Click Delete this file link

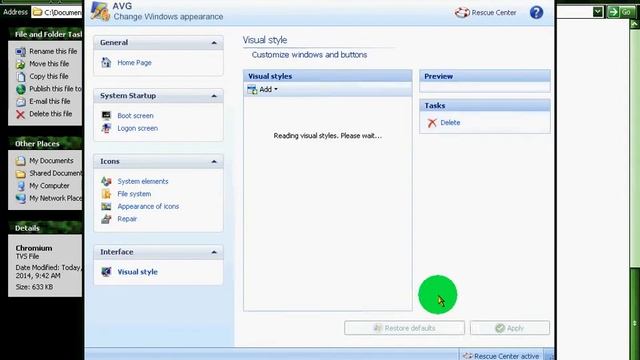pyautogui.click(x=51, y=114)
